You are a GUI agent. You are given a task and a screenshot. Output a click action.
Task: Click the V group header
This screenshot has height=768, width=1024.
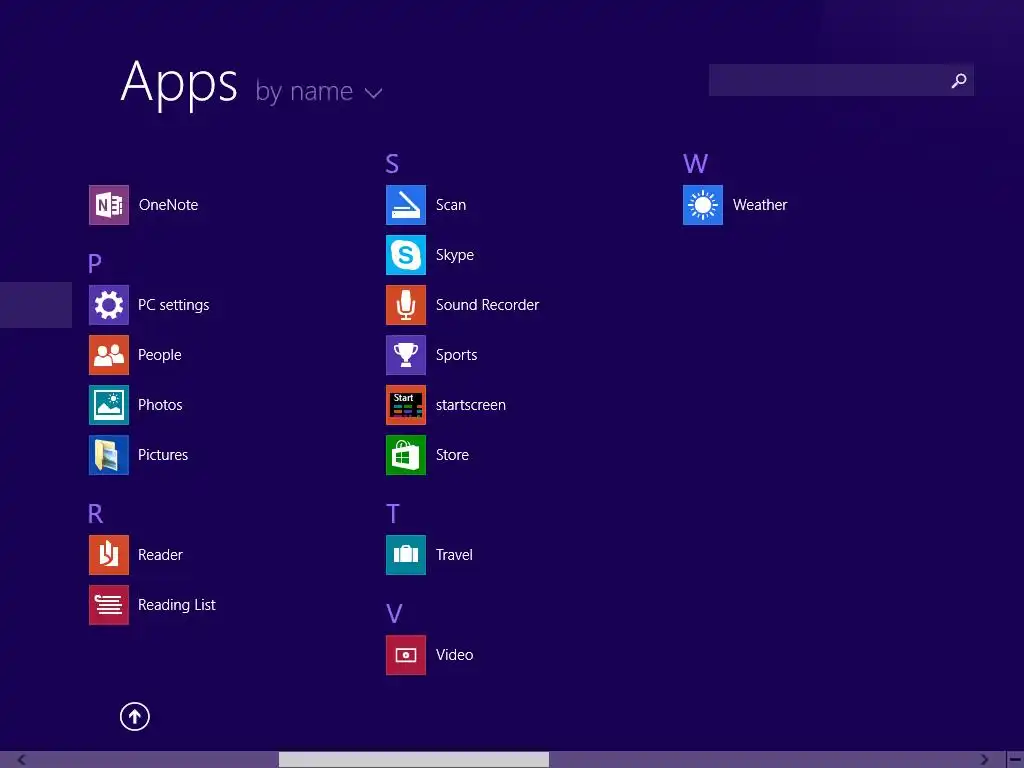[x=394, y=613]
